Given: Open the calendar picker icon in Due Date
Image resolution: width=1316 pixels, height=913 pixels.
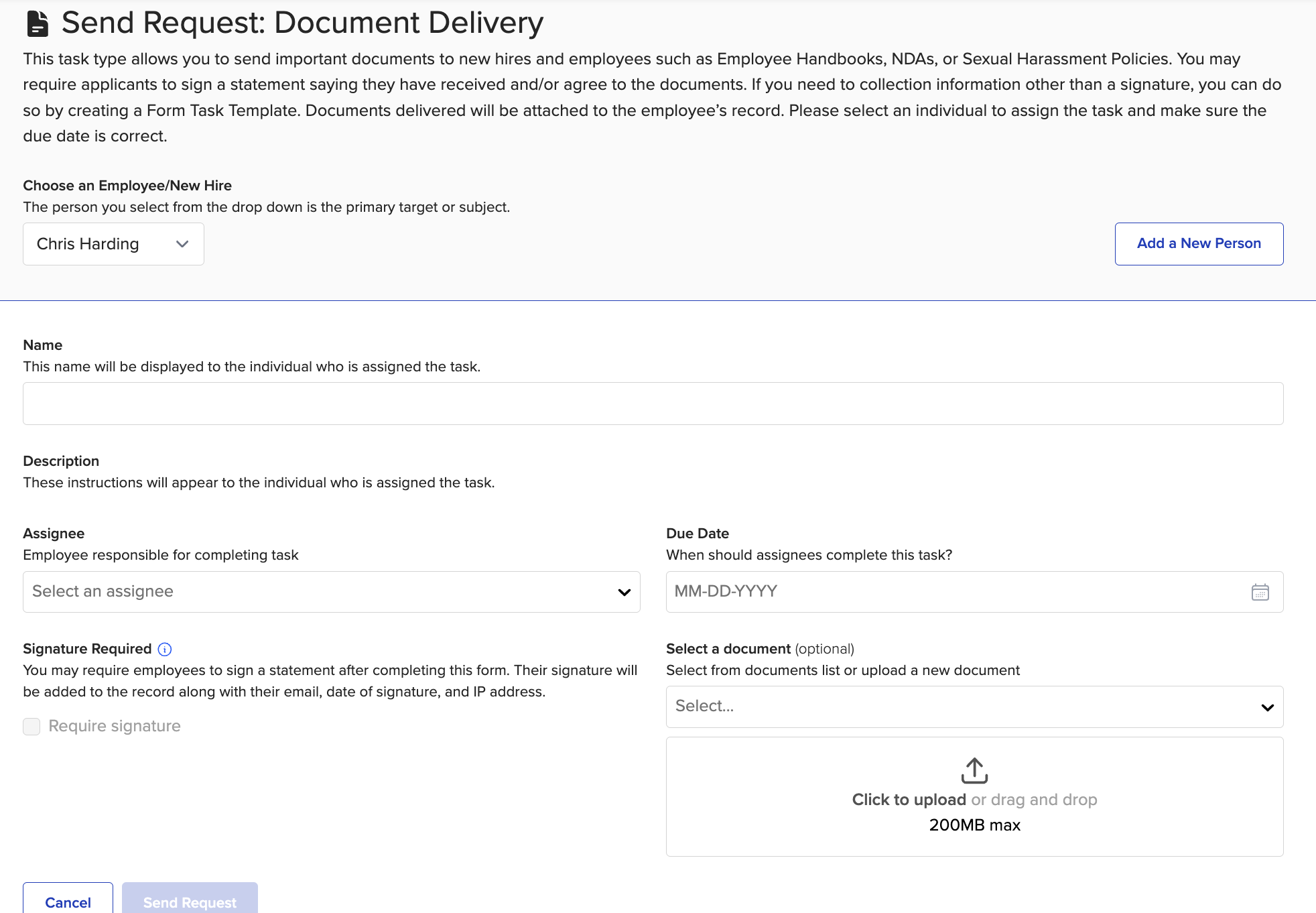Looking at the screenshot, I should pos(1260,592).
